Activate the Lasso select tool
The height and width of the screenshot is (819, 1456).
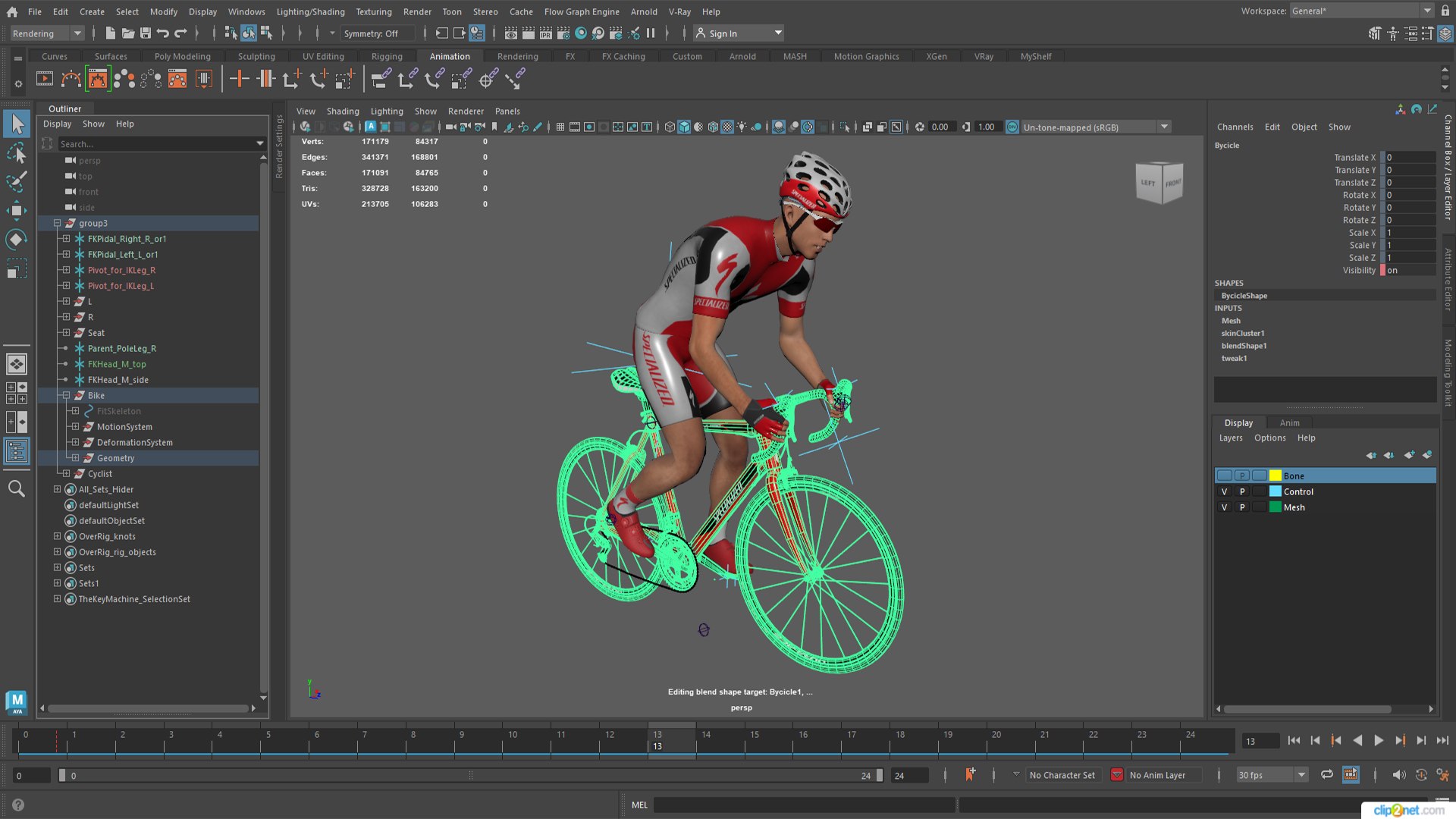tap(17, 153)
